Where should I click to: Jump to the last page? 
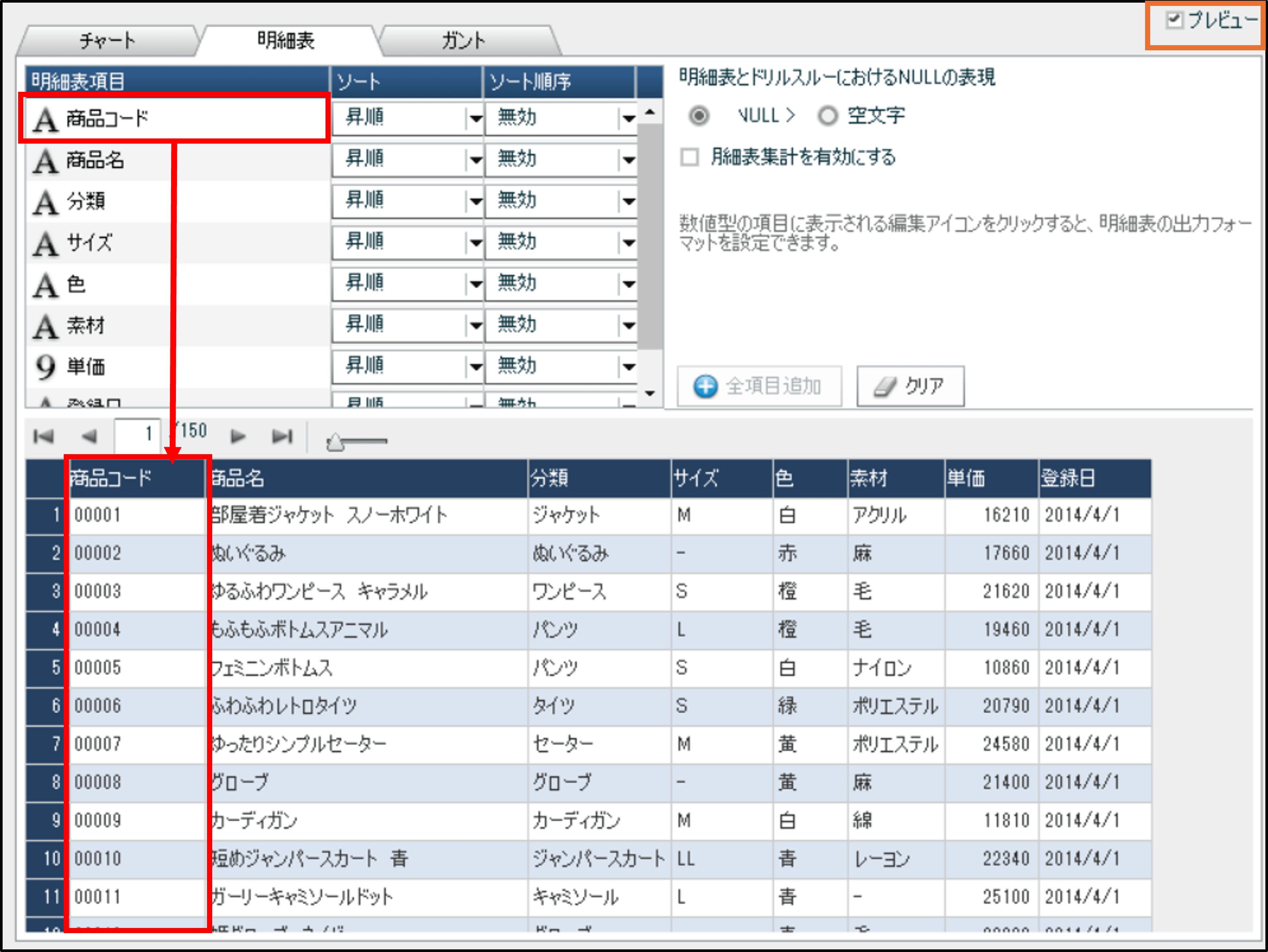(x=282, y=436)
